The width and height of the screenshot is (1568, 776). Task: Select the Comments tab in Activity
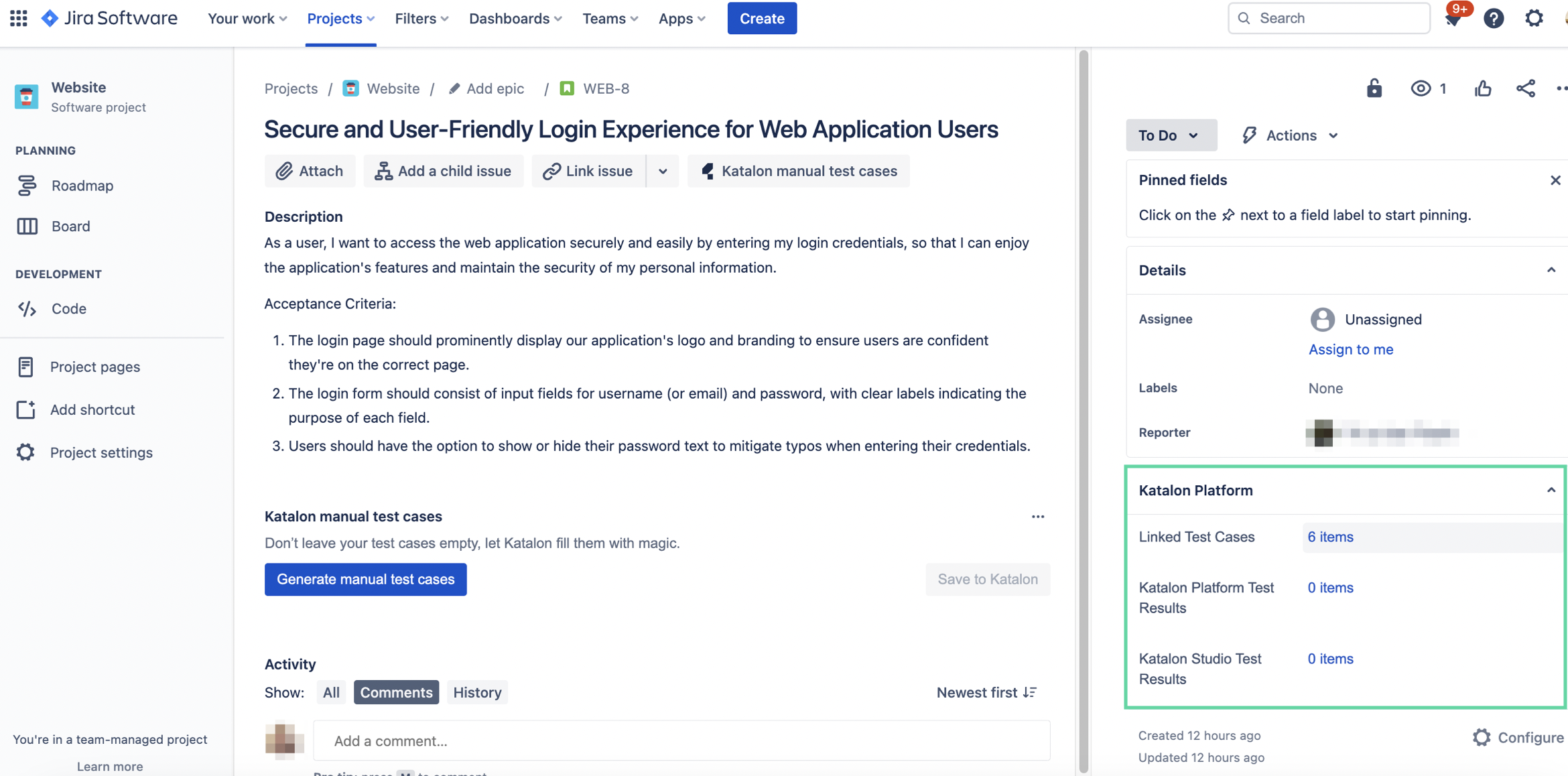(x=395, y=691)
